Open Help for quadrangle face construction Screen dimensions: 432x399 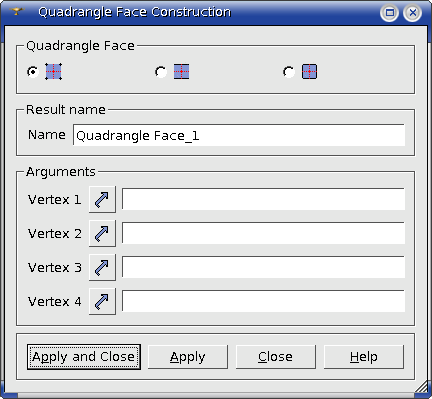(364, 357)
